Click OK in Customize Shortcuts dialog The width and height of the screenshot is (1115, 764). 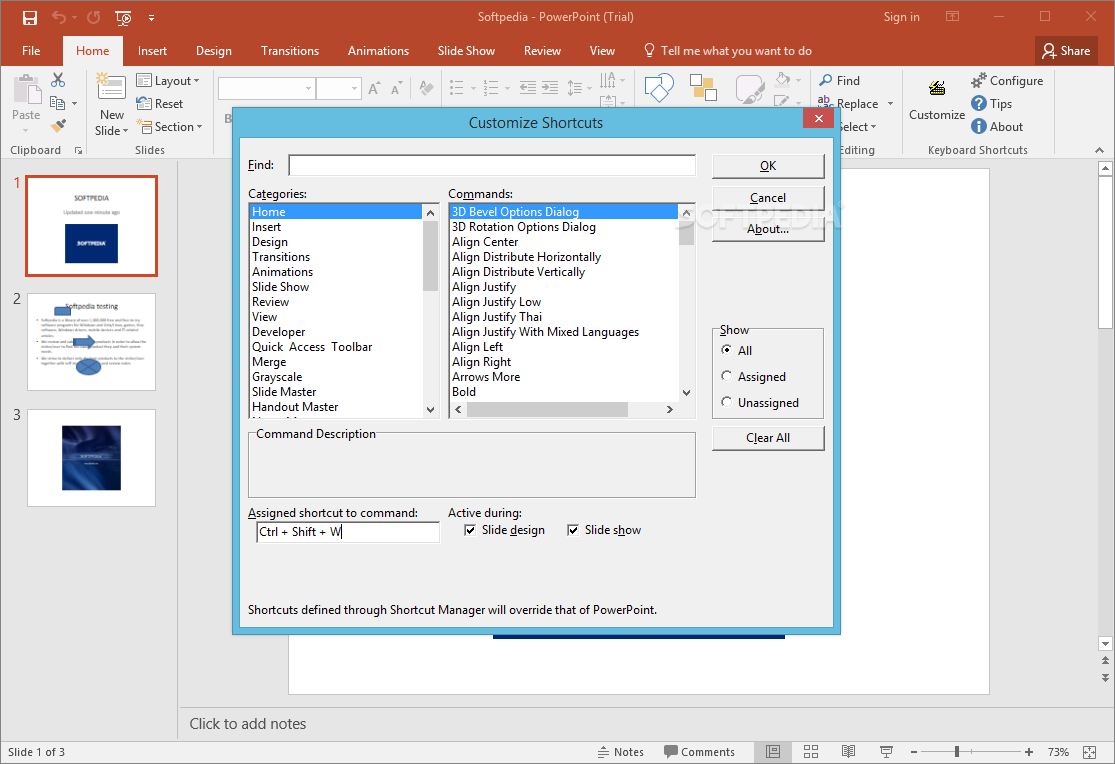(x=768, y=166)
